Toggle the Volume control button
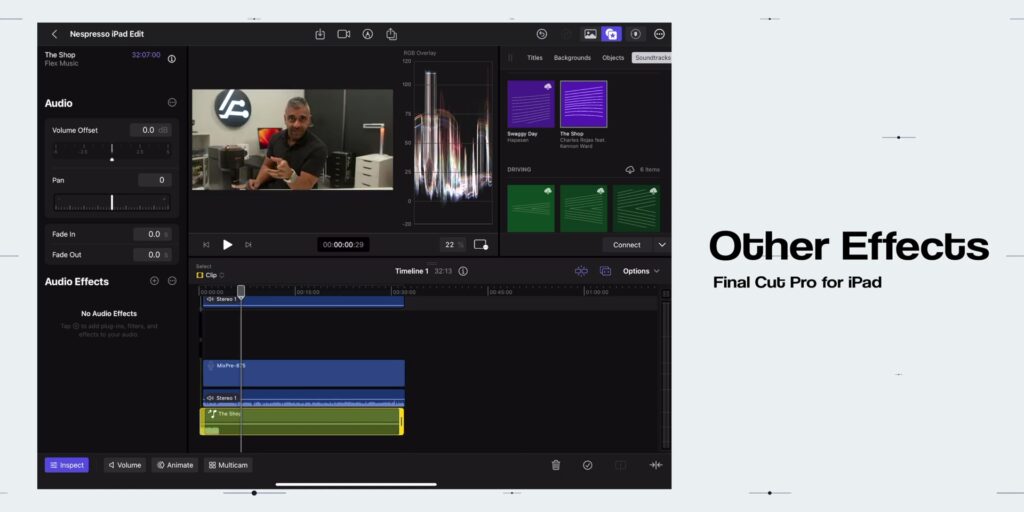Image resolution: width=1024 pixels, height=512 pixels. 125,465
